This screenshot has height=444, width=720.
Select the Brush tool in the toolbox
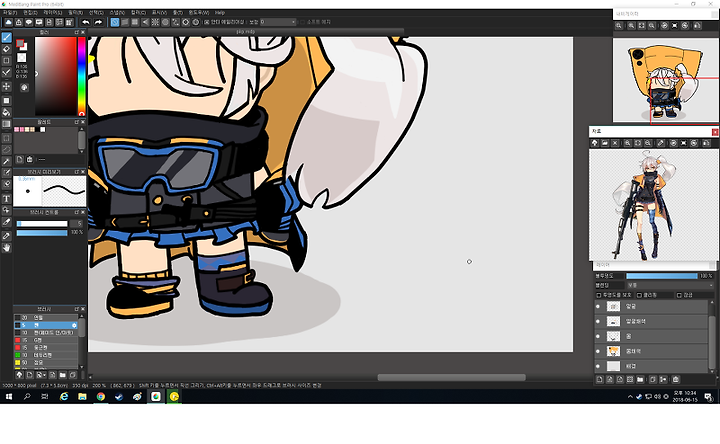coord(6,37)
